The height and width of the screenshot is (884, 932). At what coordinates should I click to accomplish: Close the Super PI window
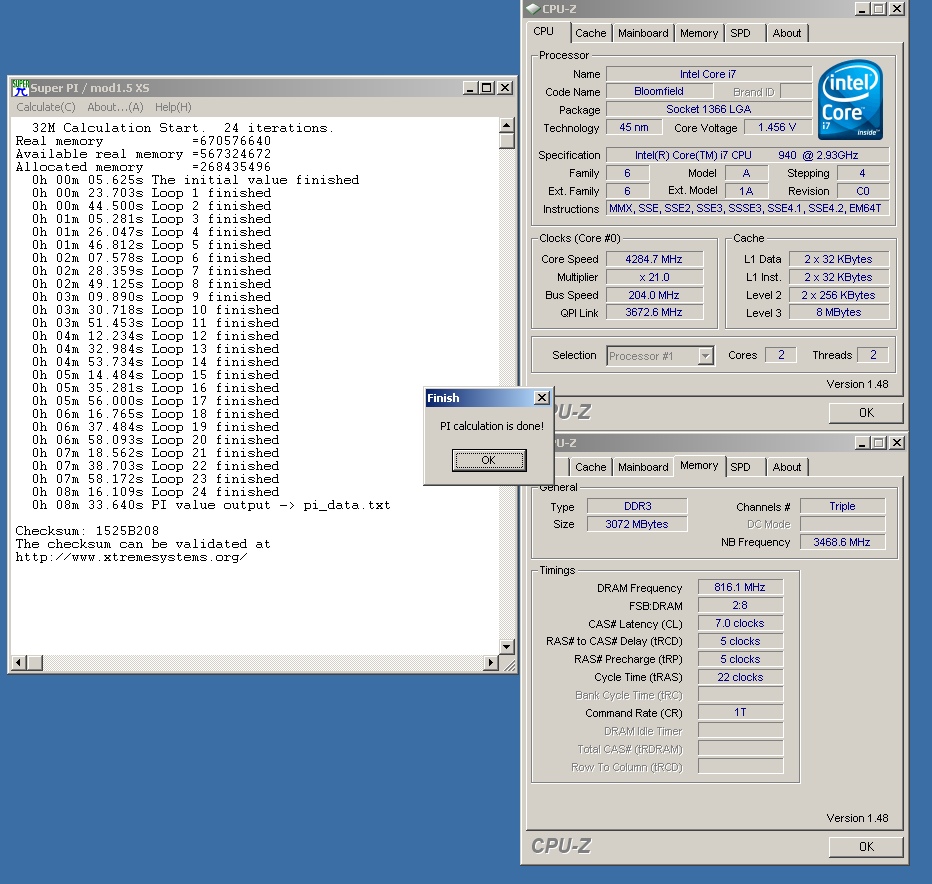505,88
